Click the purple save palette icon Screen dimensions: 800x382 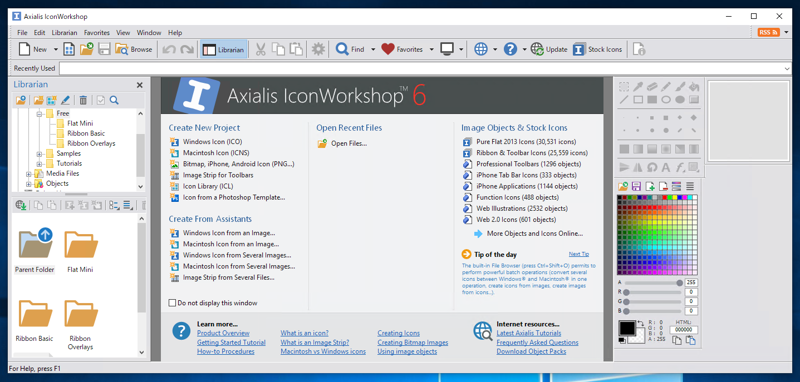636,186
